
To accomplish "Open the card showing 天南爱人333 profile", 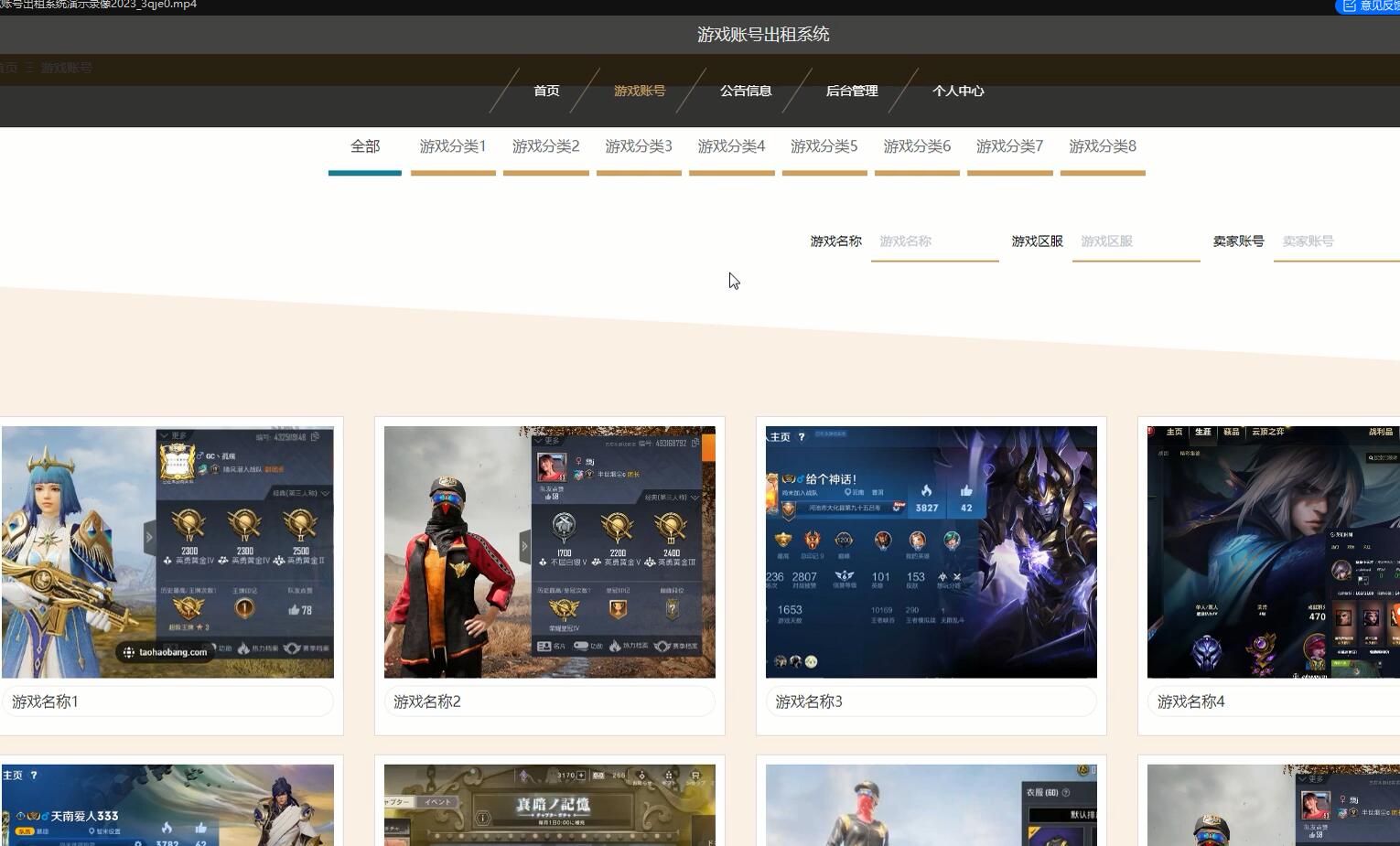I will [167, 805].
